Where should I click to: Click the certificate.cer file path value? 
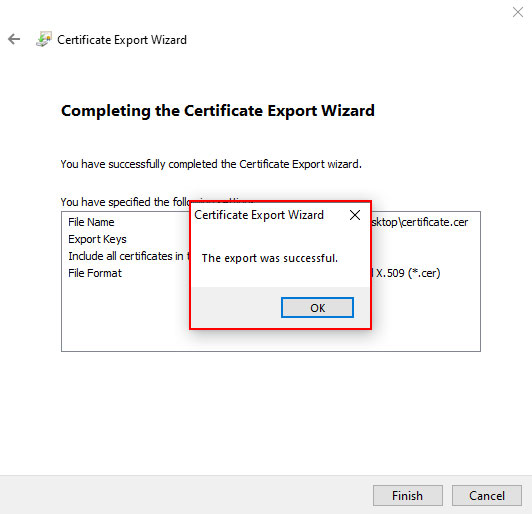pos(420,222)
